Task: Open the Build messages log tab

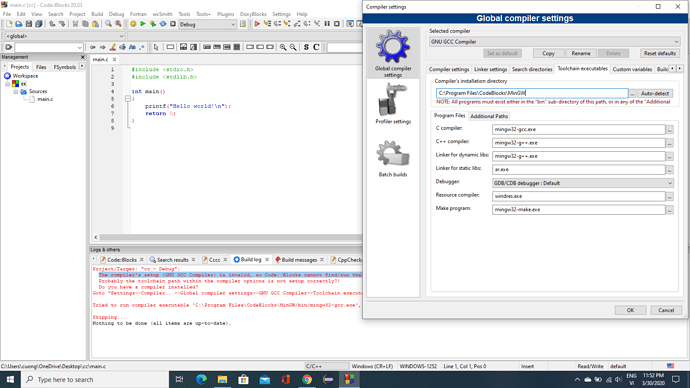Action: point(299,260)
